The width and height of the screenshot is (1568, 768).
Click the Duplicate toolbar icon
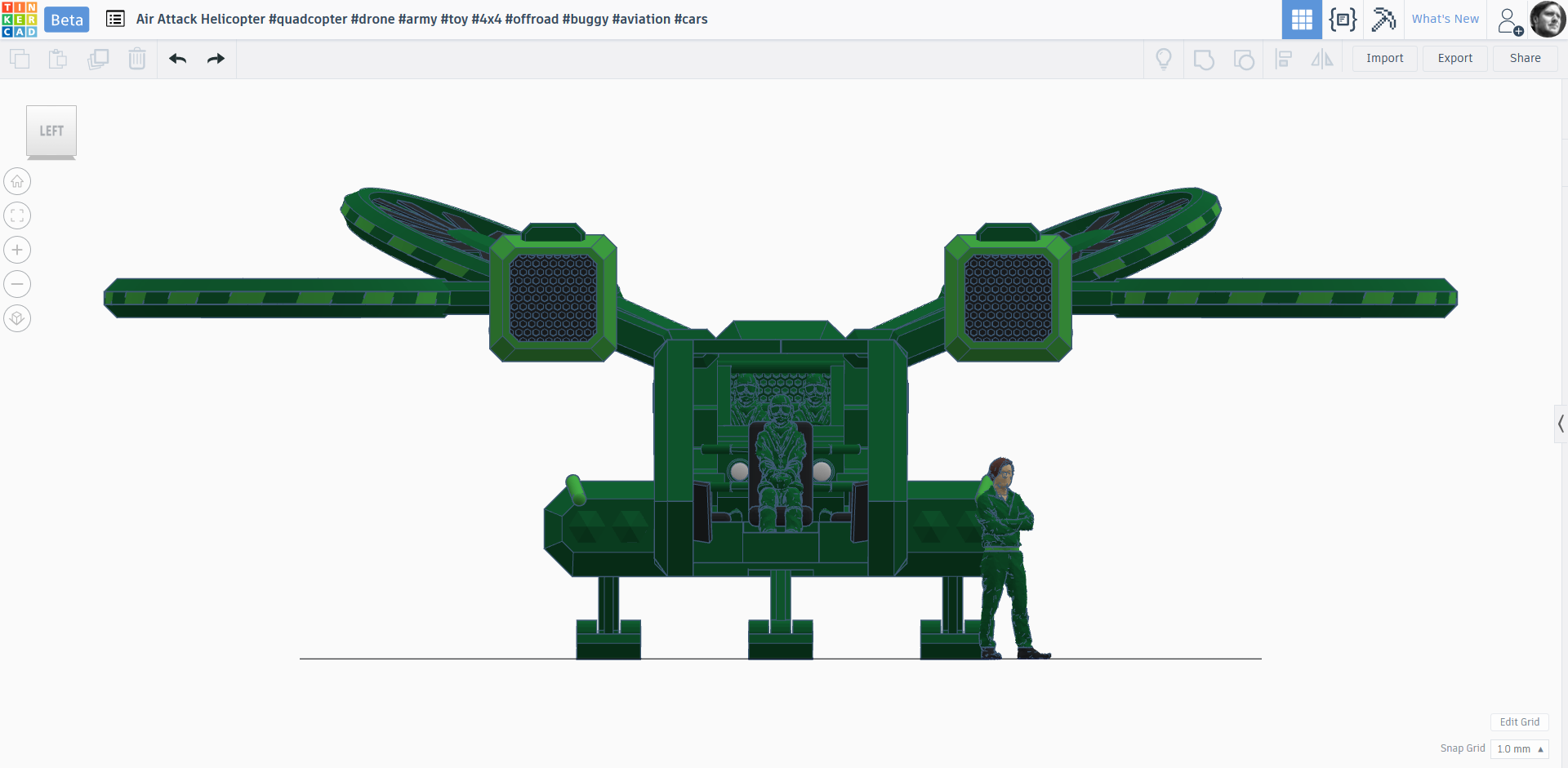(98, 59)
